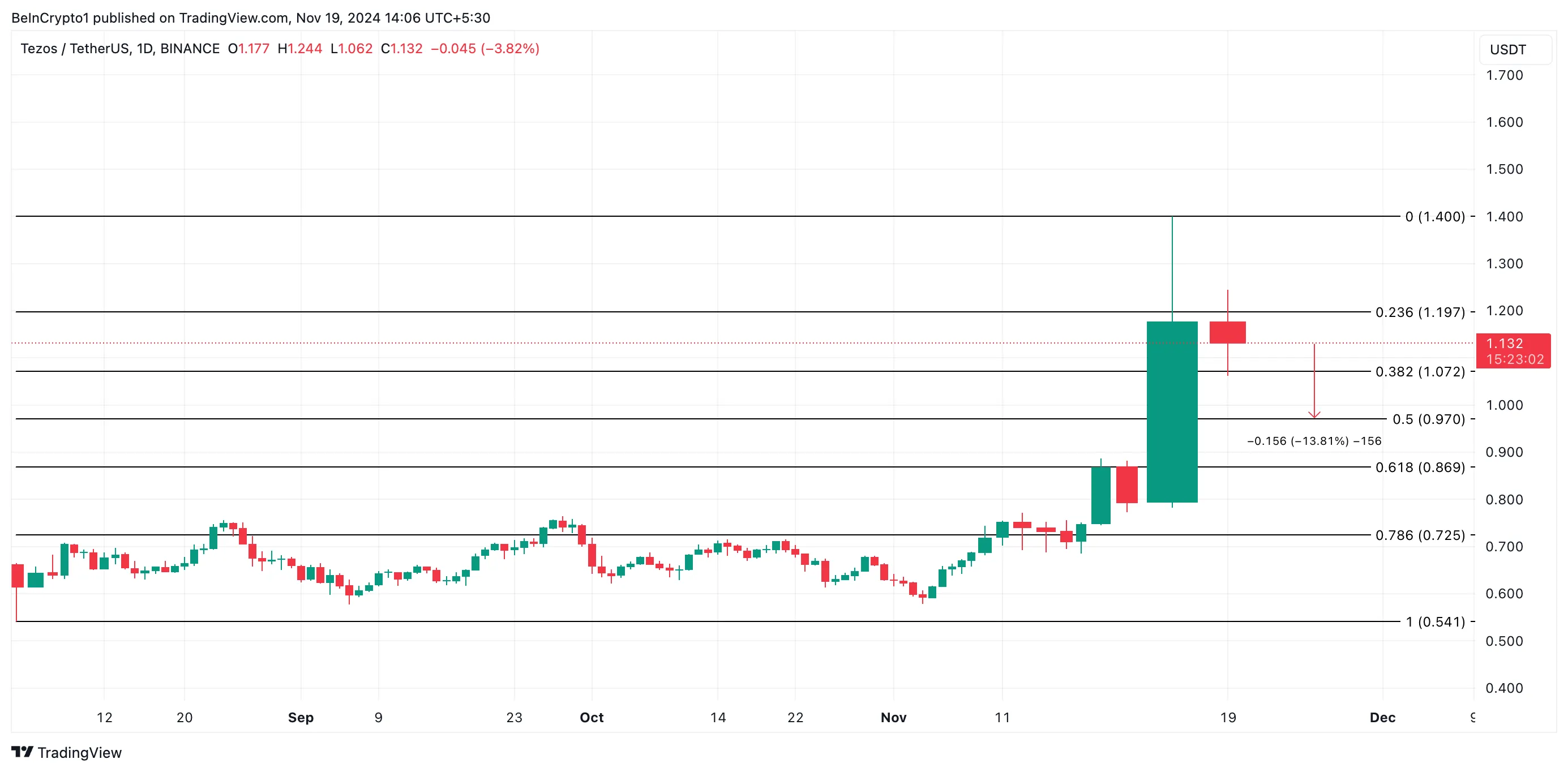This screenshot has height=772, width=1568.
Task: Click the latest red candle on 19
Action: coord(1227,332)
